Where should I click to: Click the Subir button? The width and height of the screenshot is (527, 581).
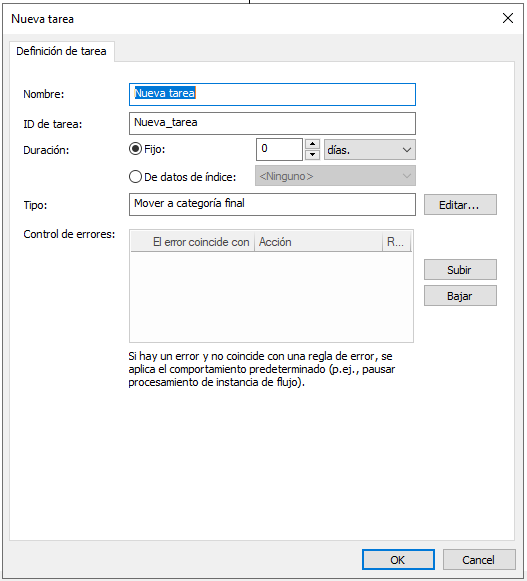[460, 269]
